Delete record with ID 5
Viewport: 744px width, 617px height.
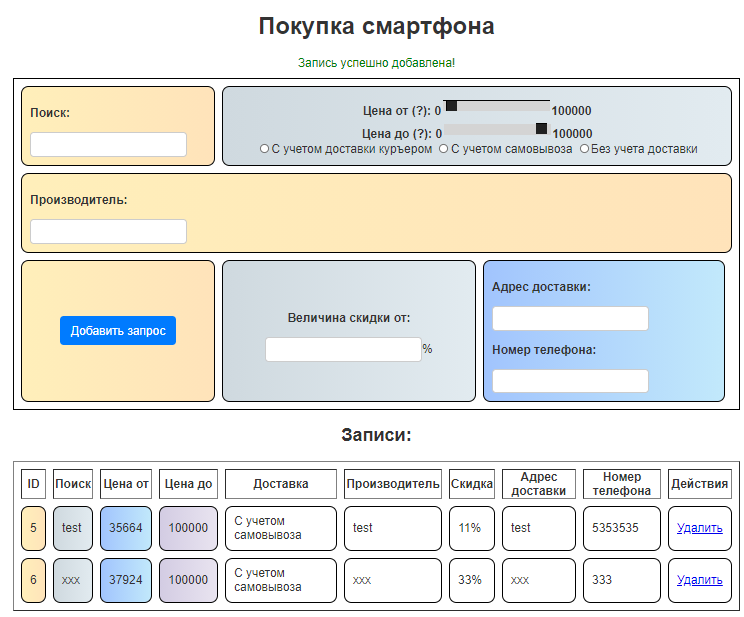point(699,528)
